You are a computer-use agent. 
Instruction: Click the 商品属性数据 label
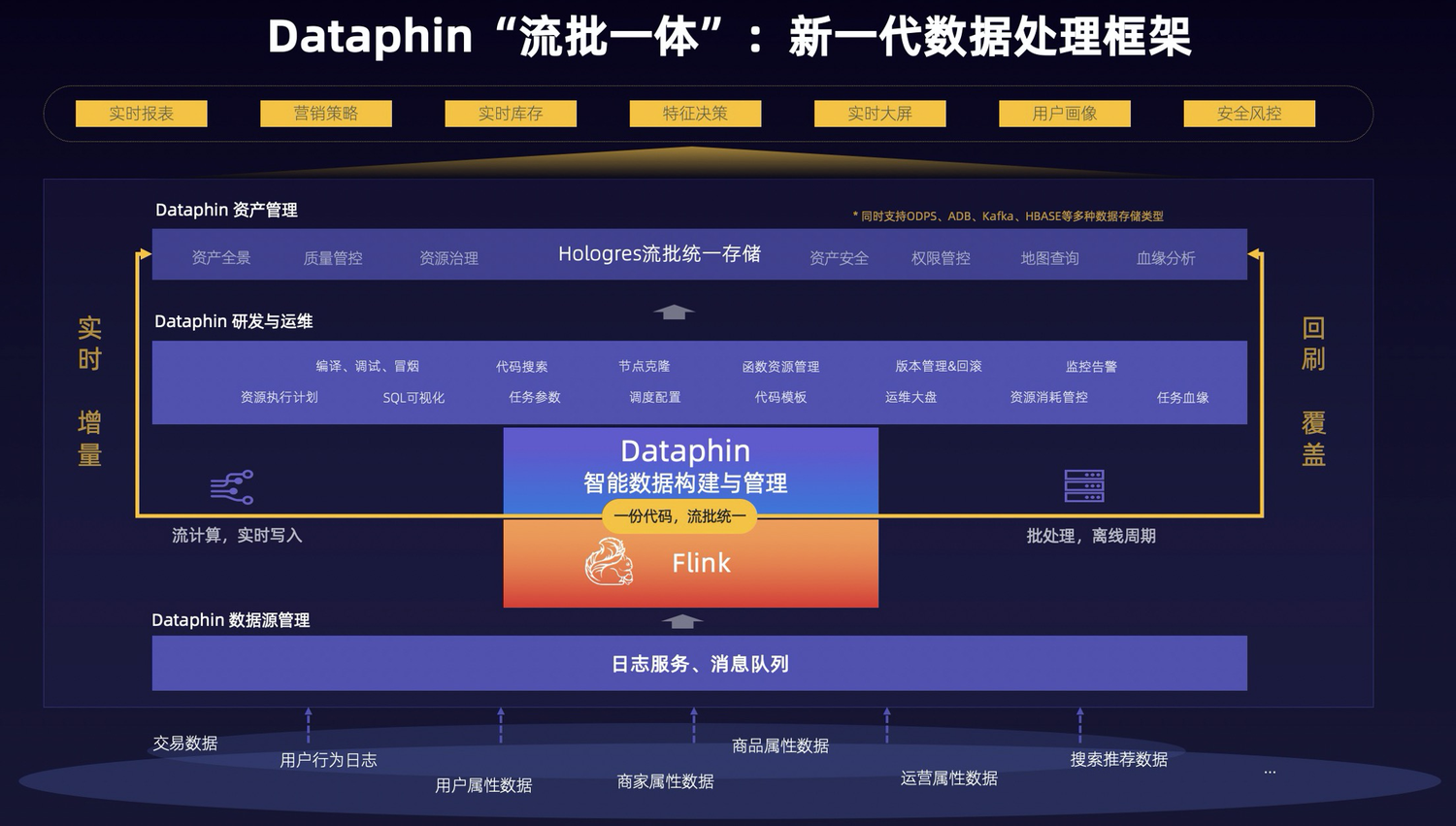tap(780, 745)
